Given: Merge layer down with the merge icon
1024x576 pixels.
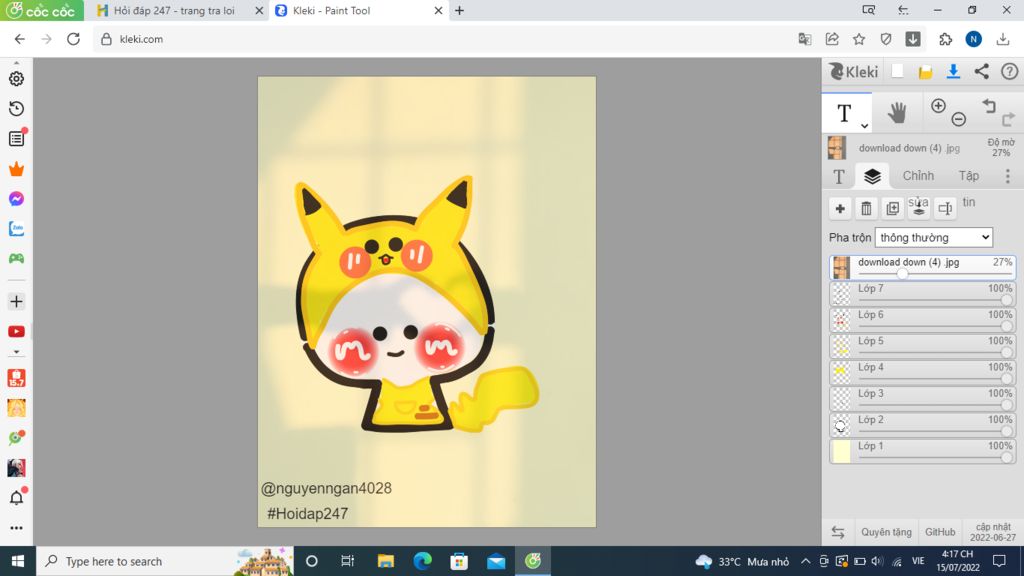Looking at the screenshot, I should click(919, 208).
